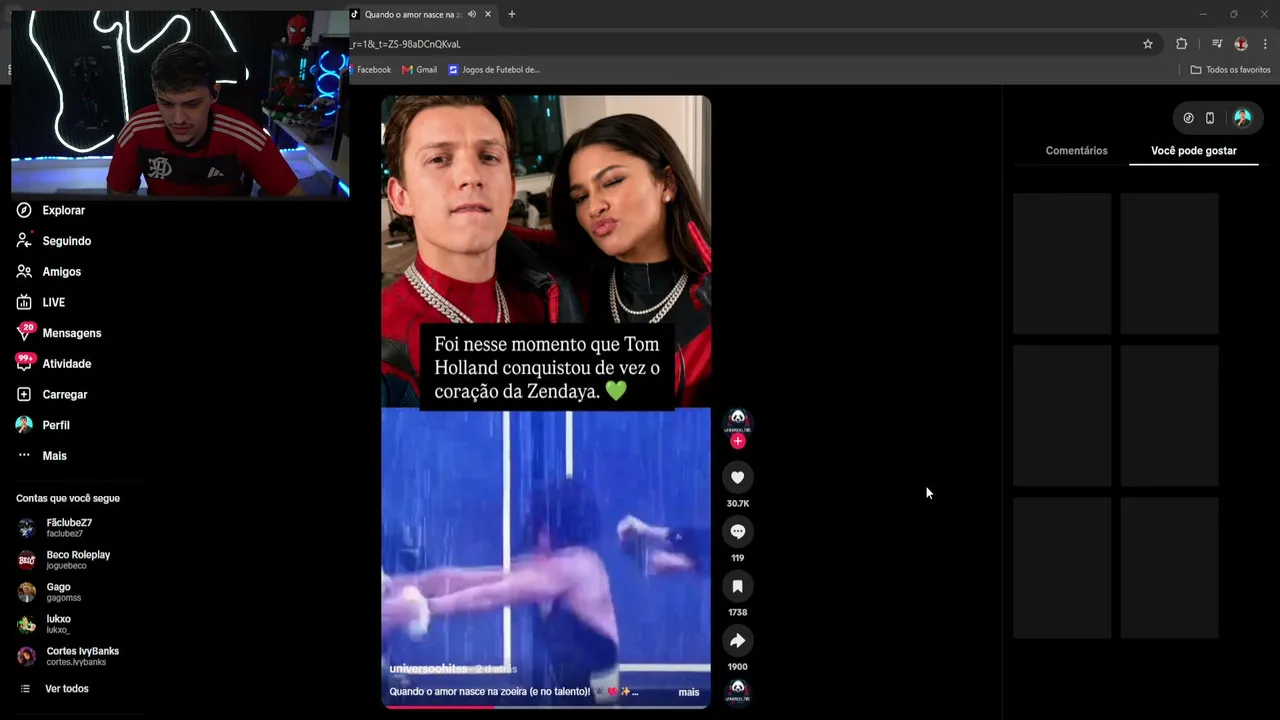
Task: Open the creator panda avatar above like button
Action: [x=738, y=420]
